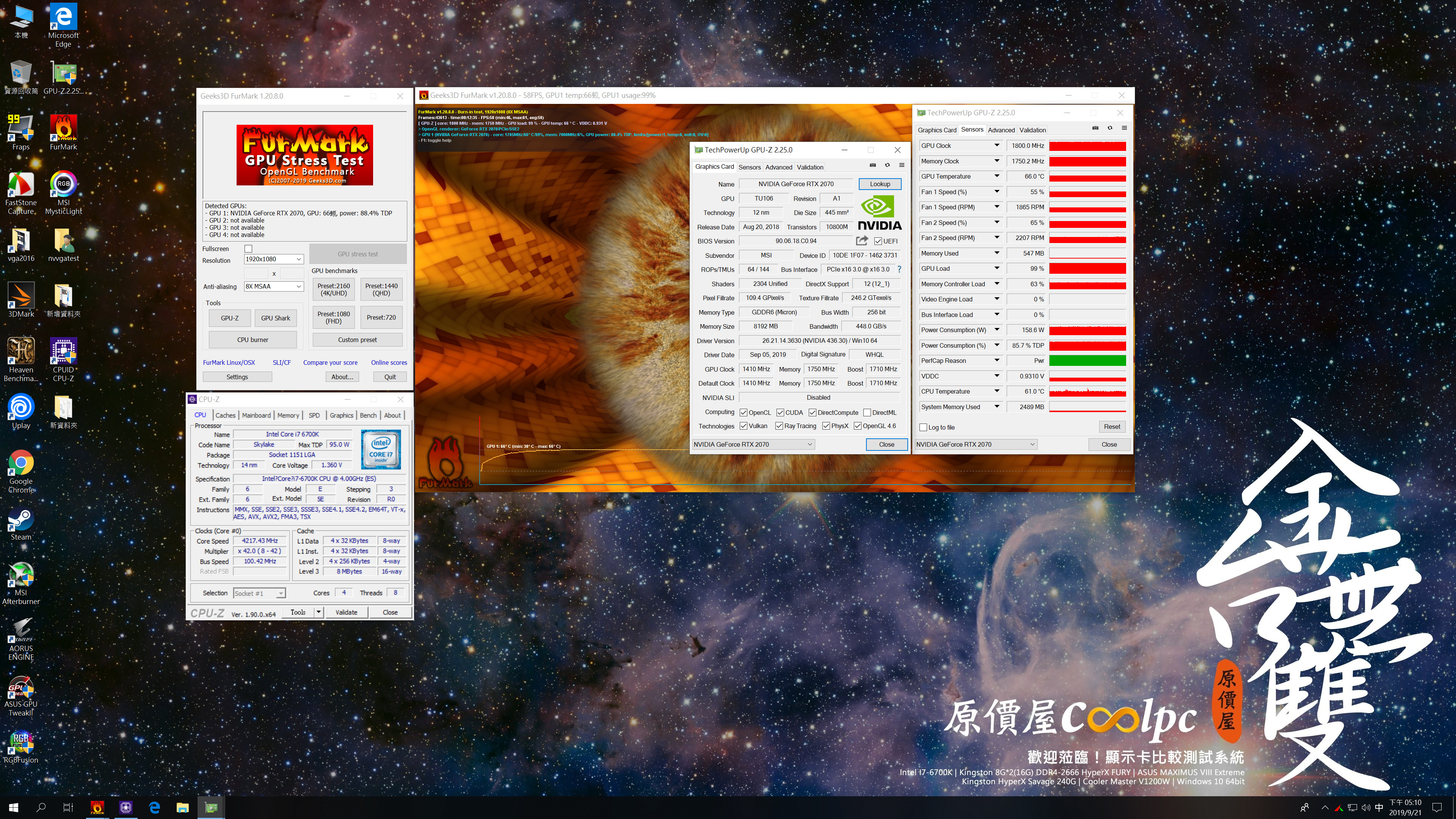The width and height of the screenshot is (1456, 819).
Task: Open the vga2016 desktop icon
Action: click(x=21, y=244)
